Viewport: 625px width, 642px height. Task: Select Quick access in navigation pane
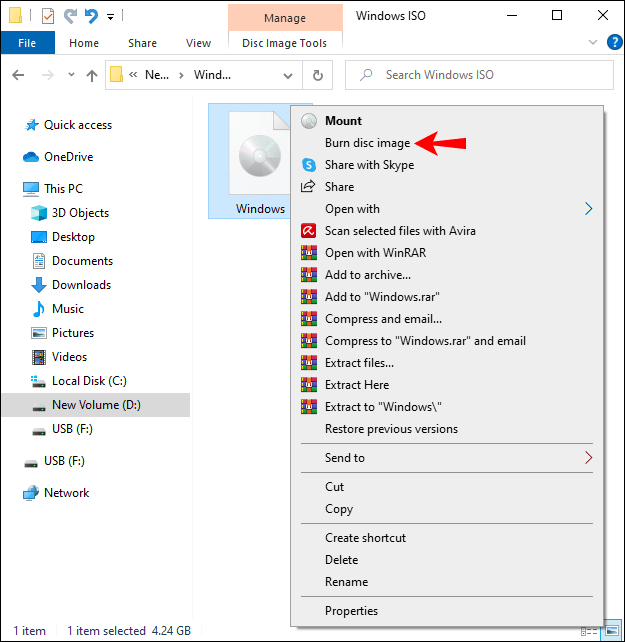(x=68, y=125)
